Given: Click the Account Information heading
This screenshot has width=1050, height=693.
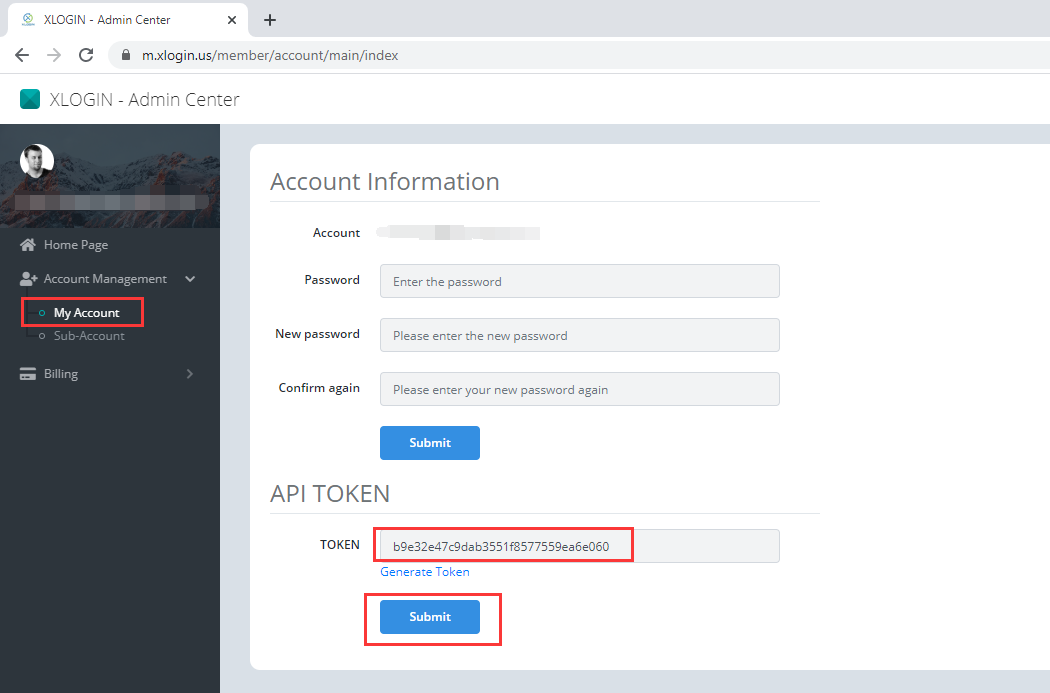Looking at the screenshot, I should click(x=385, y=181).
